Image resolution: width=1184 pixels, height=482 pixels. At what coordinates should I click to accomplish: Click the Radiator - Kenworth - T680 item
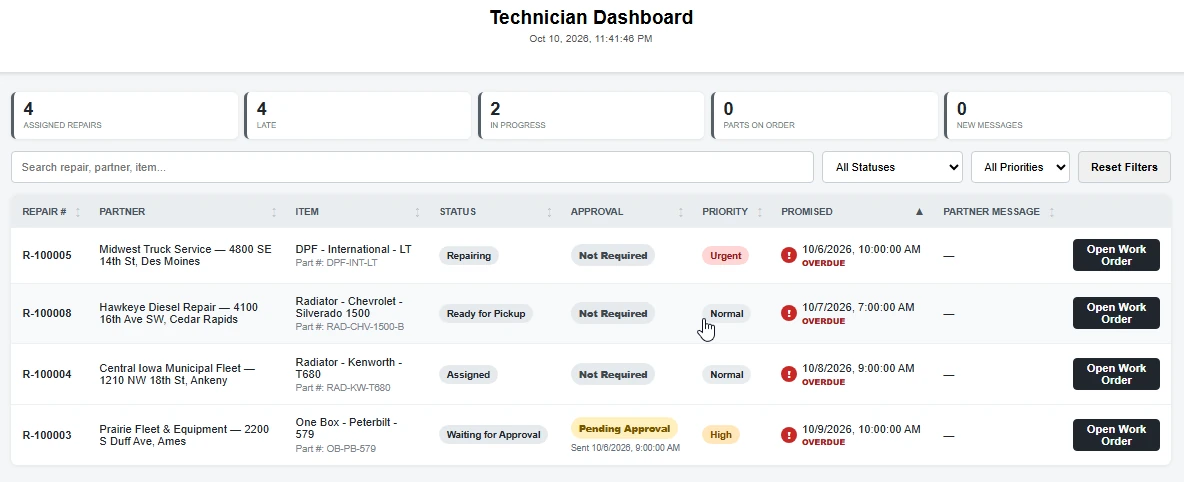click(x=349, y=368)
